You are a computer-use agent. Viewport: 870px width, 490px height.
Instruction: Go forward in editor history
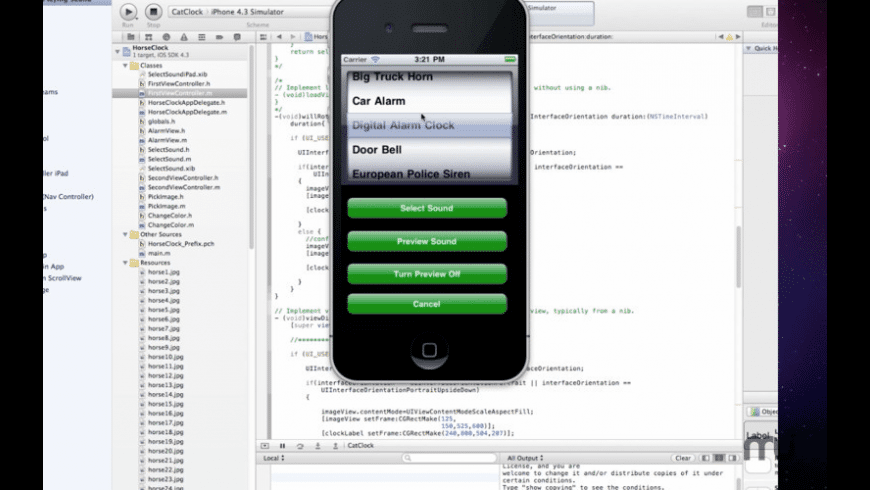pyautogui.click(x=292, y=37)
